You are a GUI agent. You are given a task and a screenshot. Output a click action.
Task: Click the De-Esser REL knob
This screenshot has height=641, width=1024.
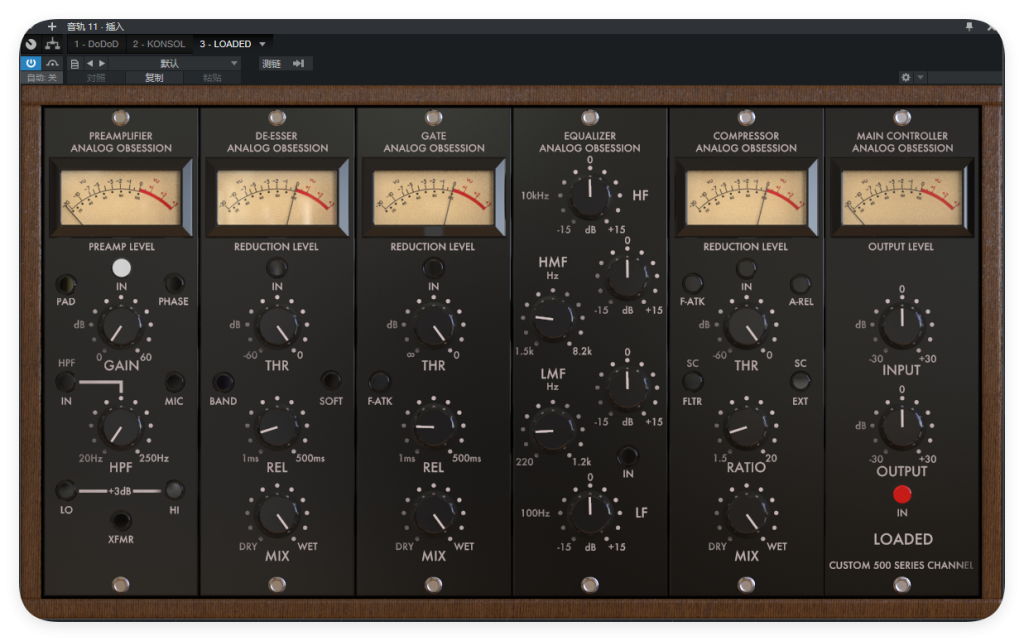click(x=278, y=428)
